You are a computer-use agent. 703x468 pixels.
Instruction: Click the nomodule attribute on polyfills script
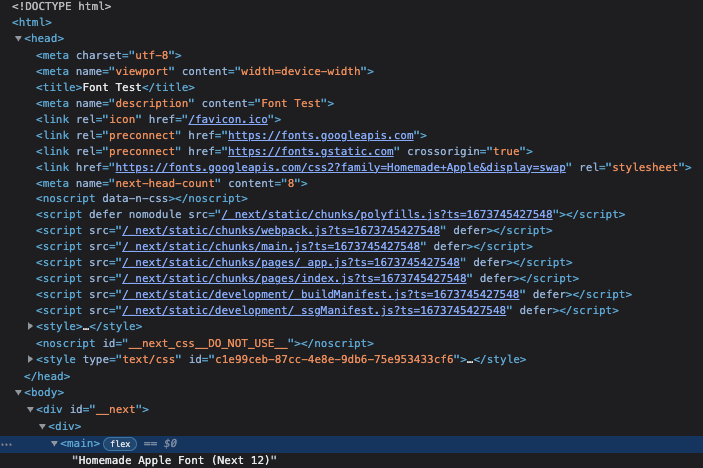click(x=155, y=214)
